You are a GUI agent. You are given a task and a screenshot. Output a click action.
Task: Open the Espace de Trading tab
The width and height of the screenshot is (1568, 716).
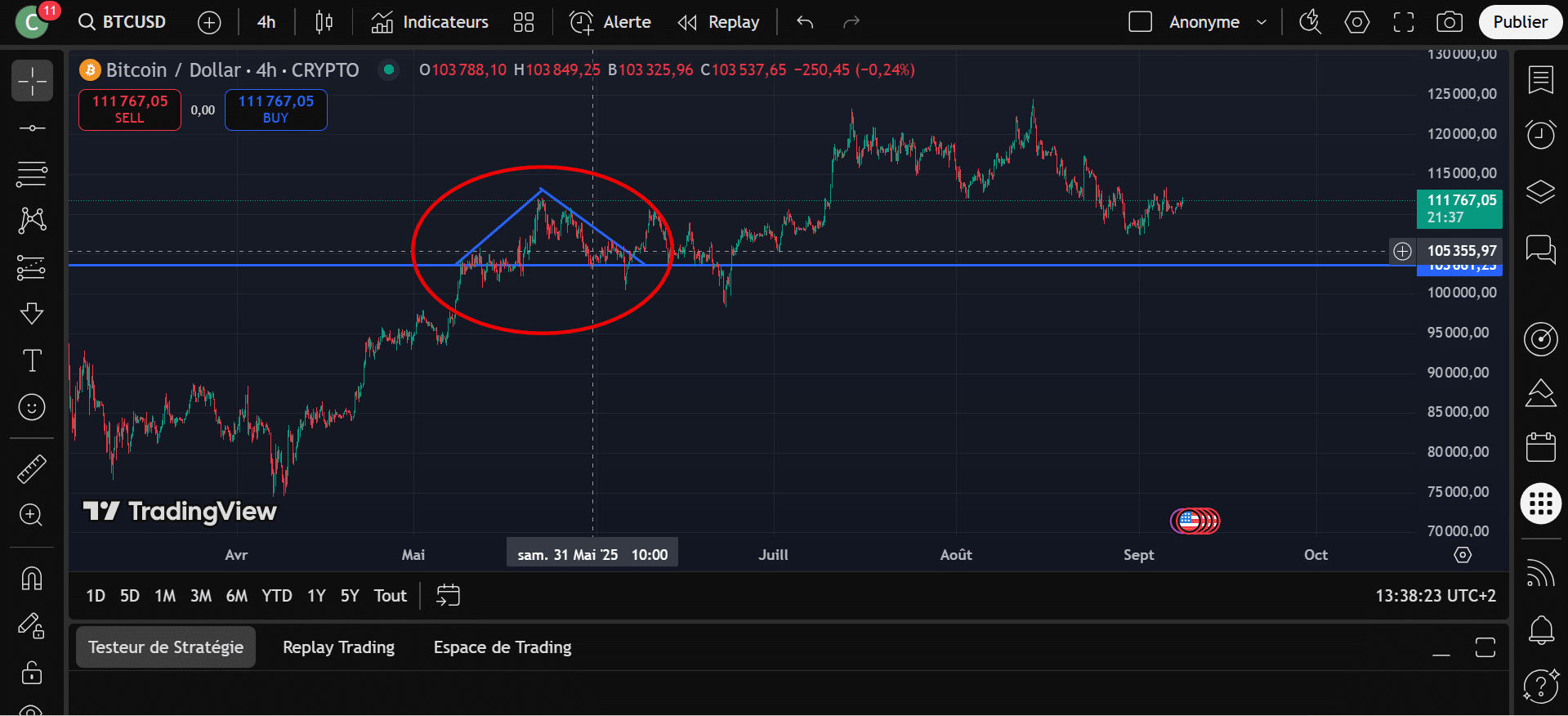tap(502, 647)
